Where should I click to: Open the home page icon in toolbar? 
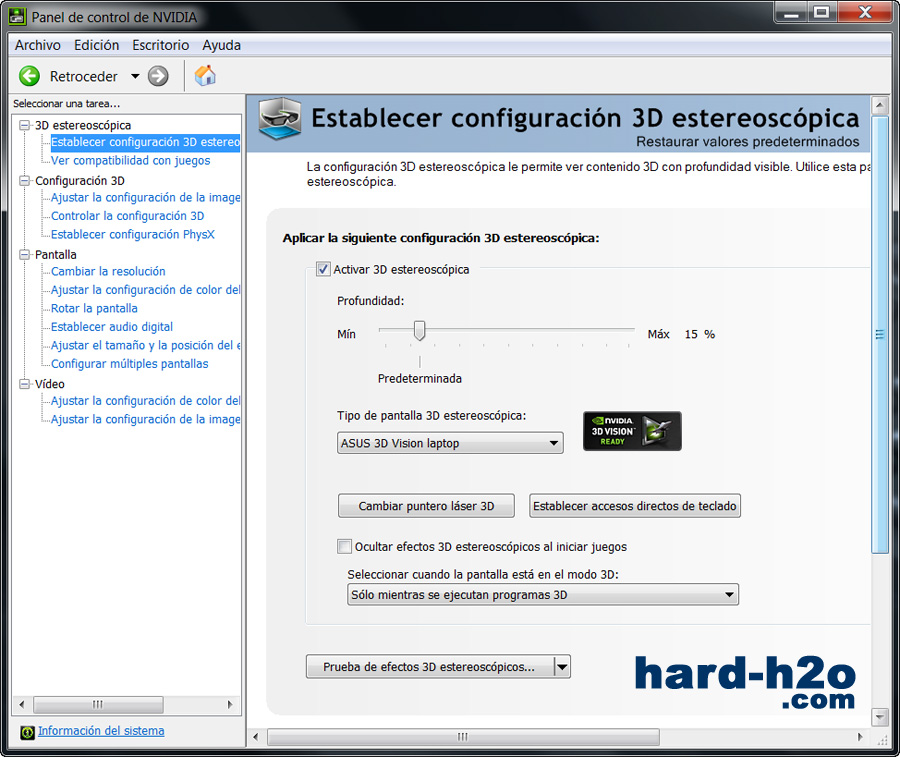[205, 76]
